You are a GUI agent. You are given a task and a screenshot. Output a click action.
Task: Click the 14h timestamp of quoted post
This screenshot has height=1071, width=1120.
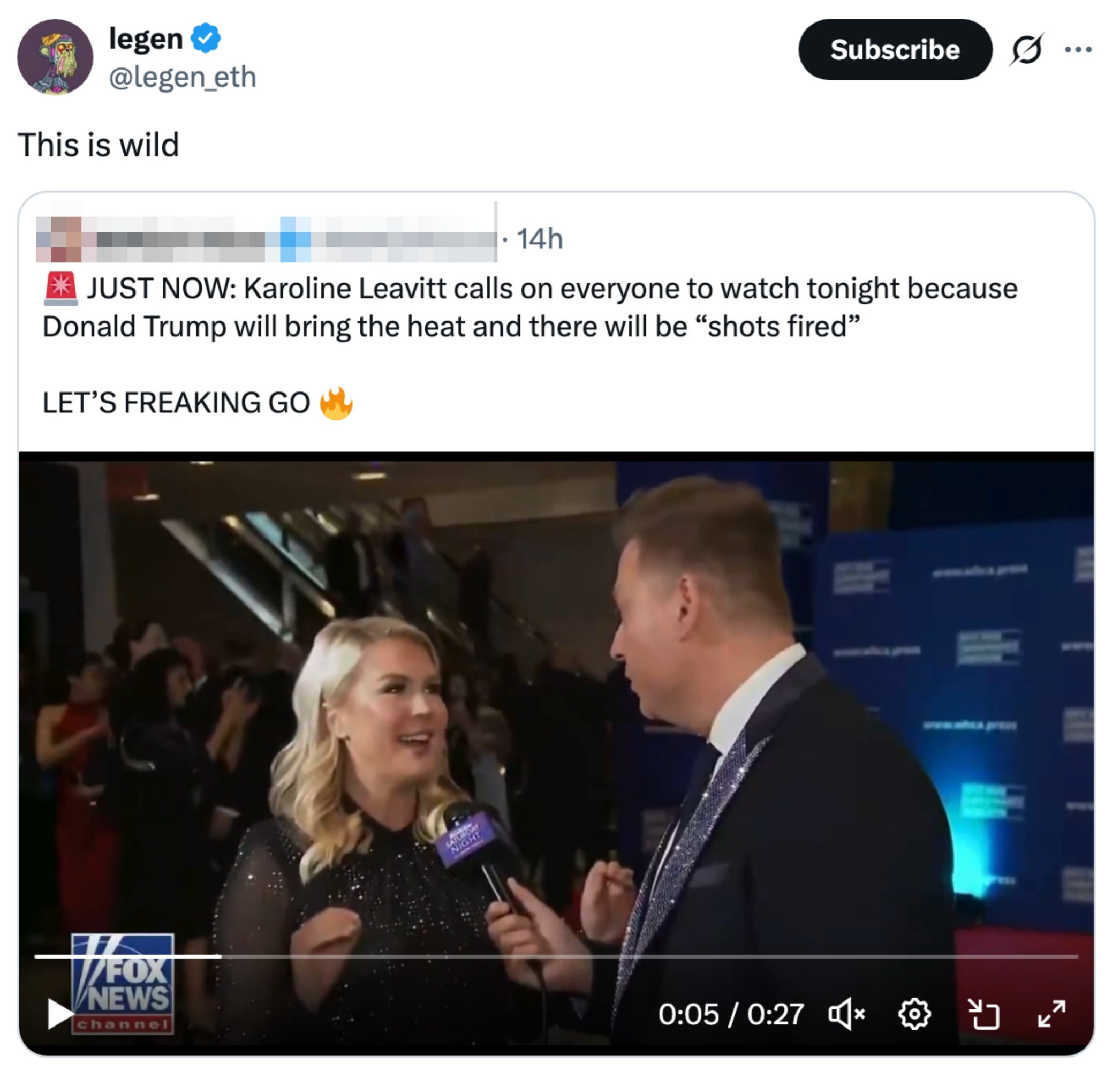tap(540, 239)
